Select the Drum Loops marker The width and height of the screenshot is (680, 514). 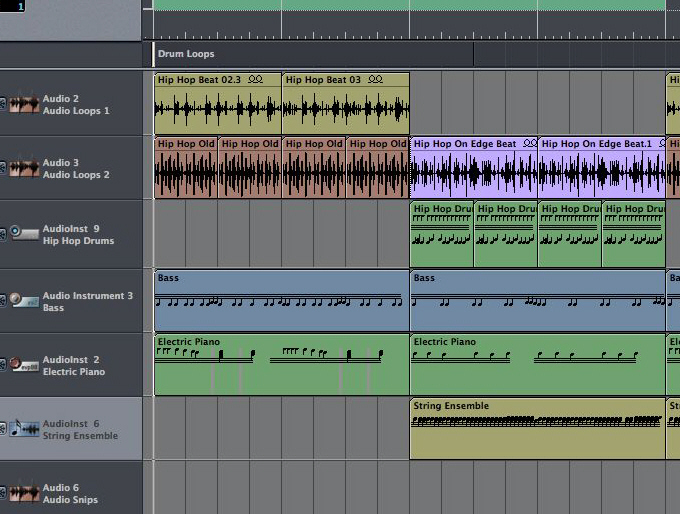[x=313, y=54]
